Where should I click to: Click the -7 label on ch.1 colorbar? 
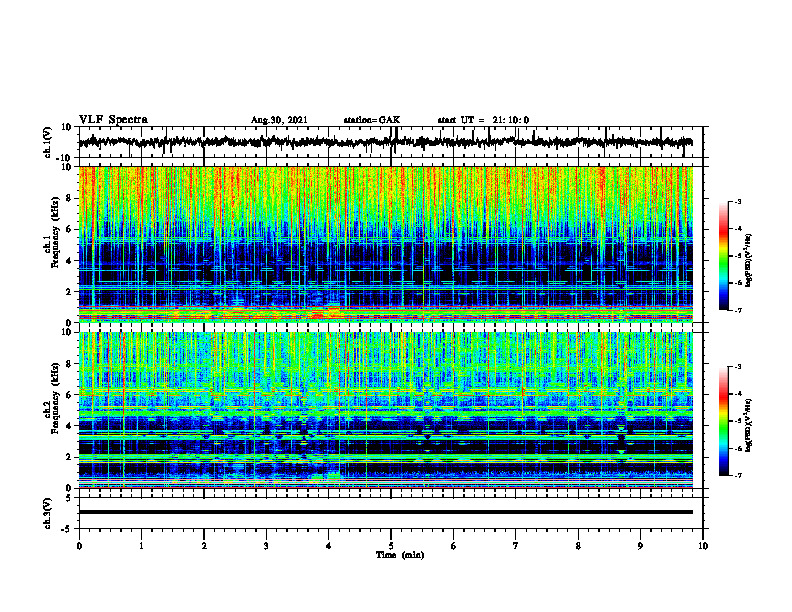tap(737, 310)
